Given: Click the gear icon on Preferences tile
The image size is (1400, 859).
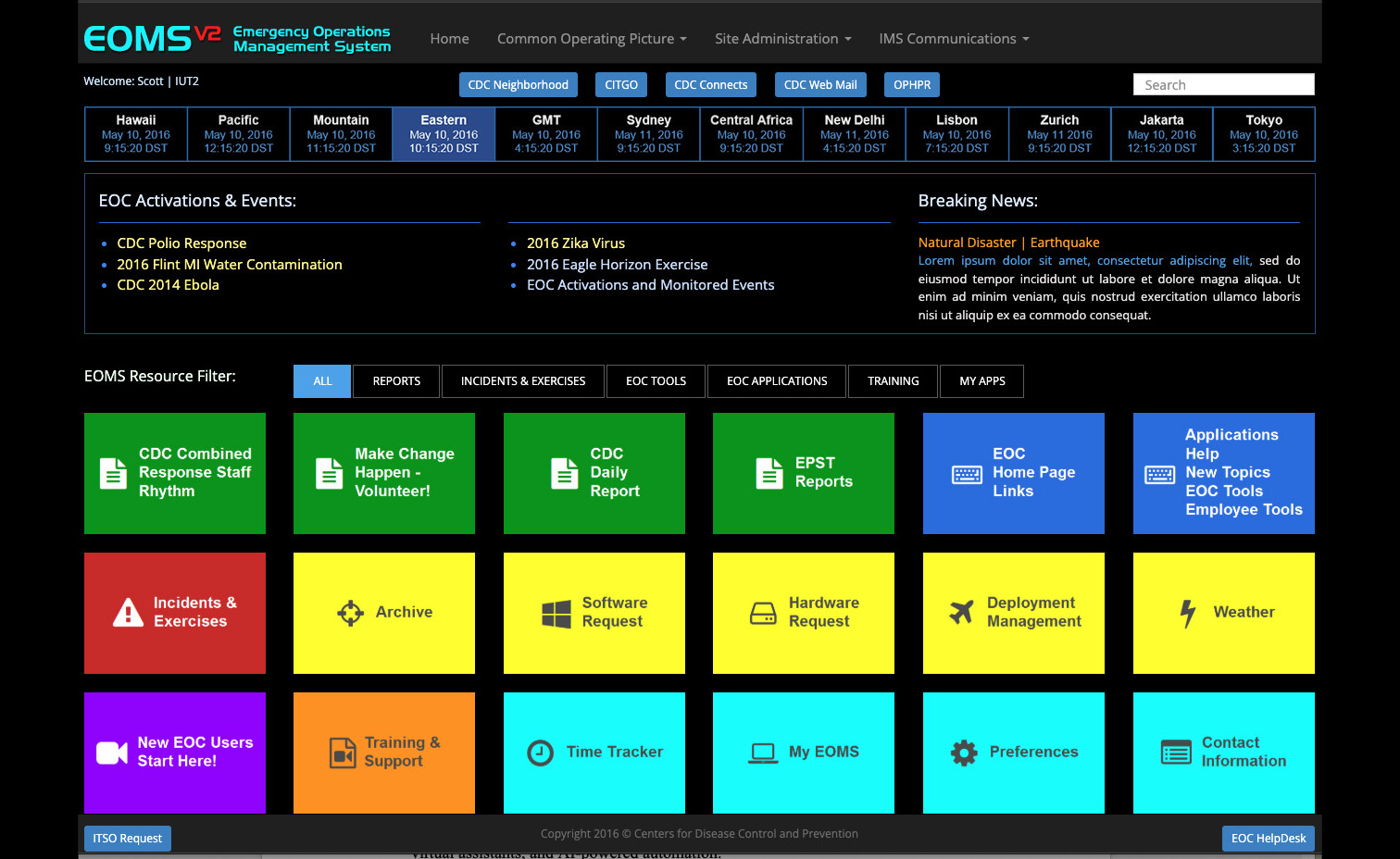Looking at the screenshot, I should 964,753.
